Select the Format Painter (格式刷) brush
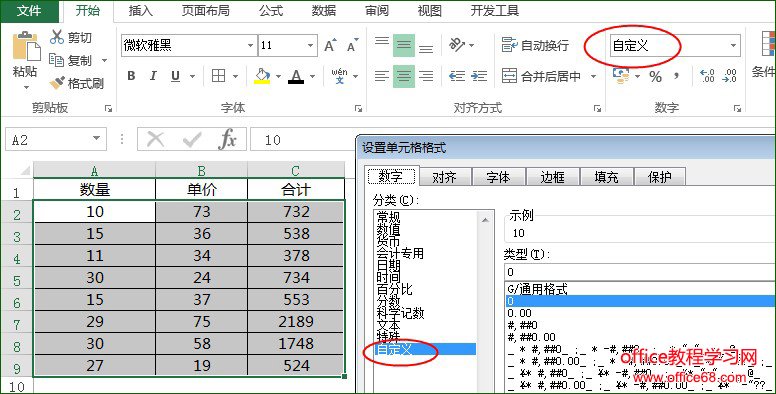Viewport: 776px width, 394px height. click(x=57, y=83)
